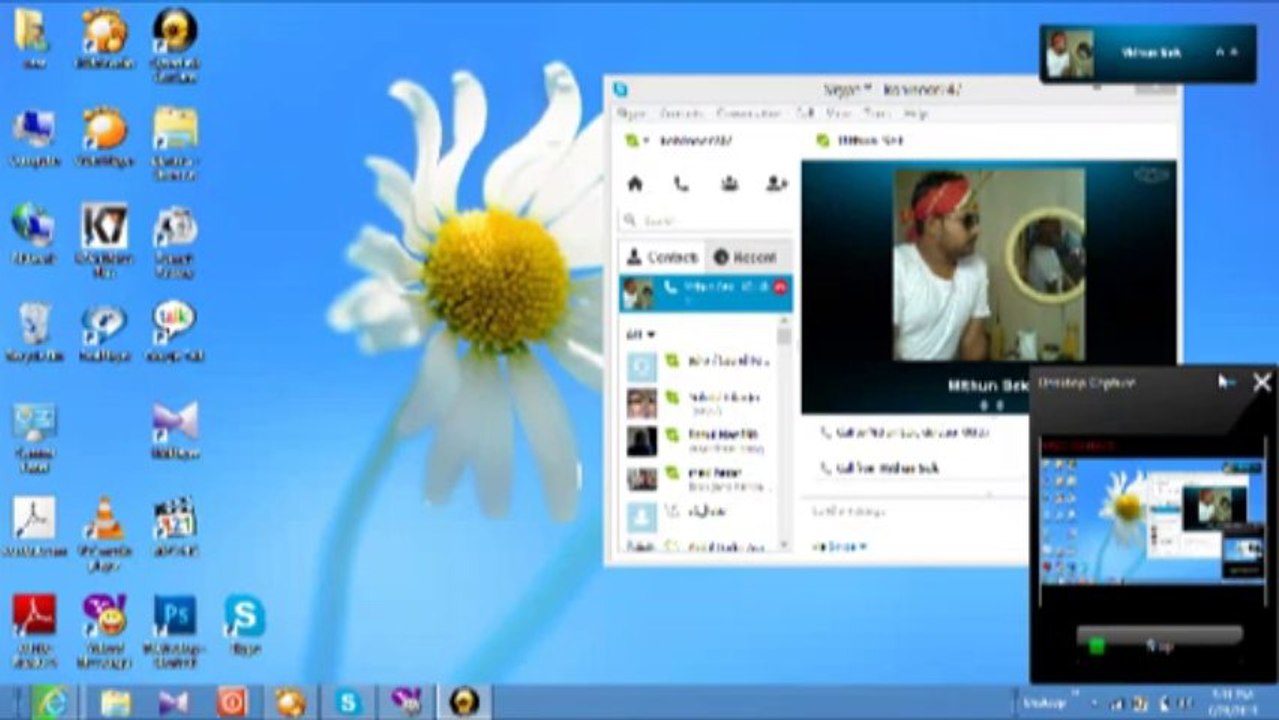Open the purple ribbon app desktop shortcut
This screenshot has height=720, width=1279.
pyautogui.click(x=174, y=430)
